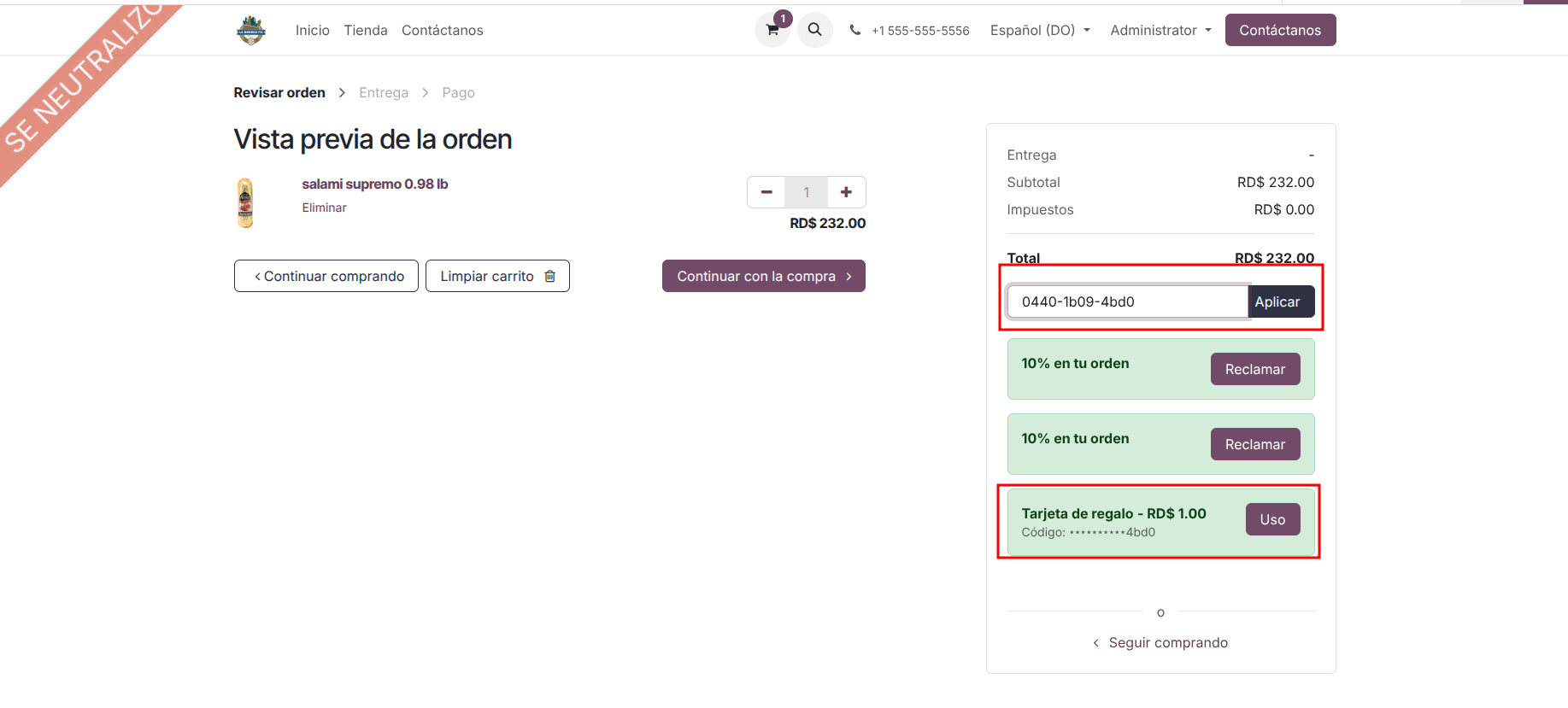Increase salami quantity with plus button
Viewport: 1568px width, 708px height.
(x=846, y=192)
